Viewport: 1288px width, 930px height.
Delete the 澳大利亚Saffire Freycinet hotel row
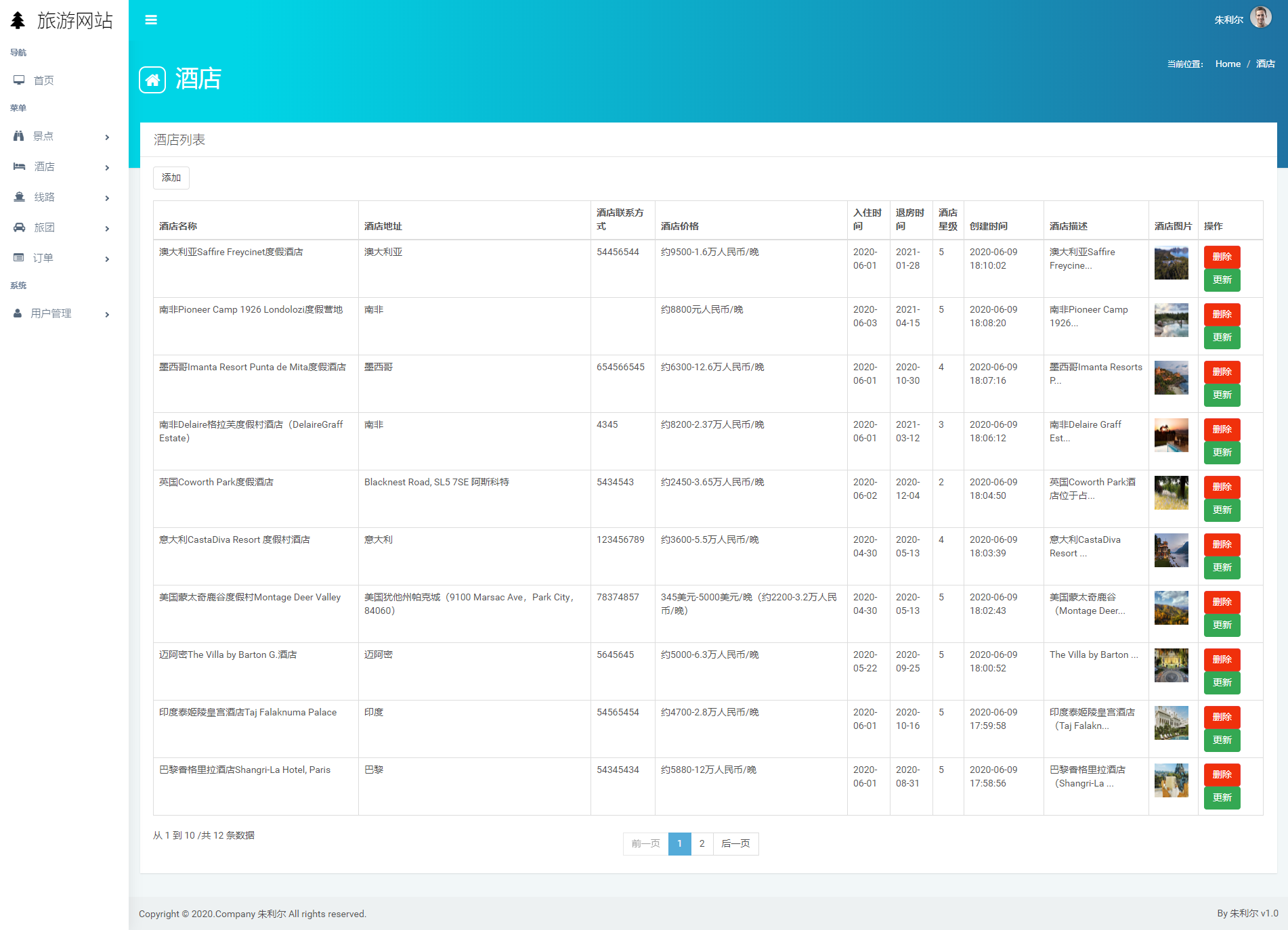point(1222,257)
